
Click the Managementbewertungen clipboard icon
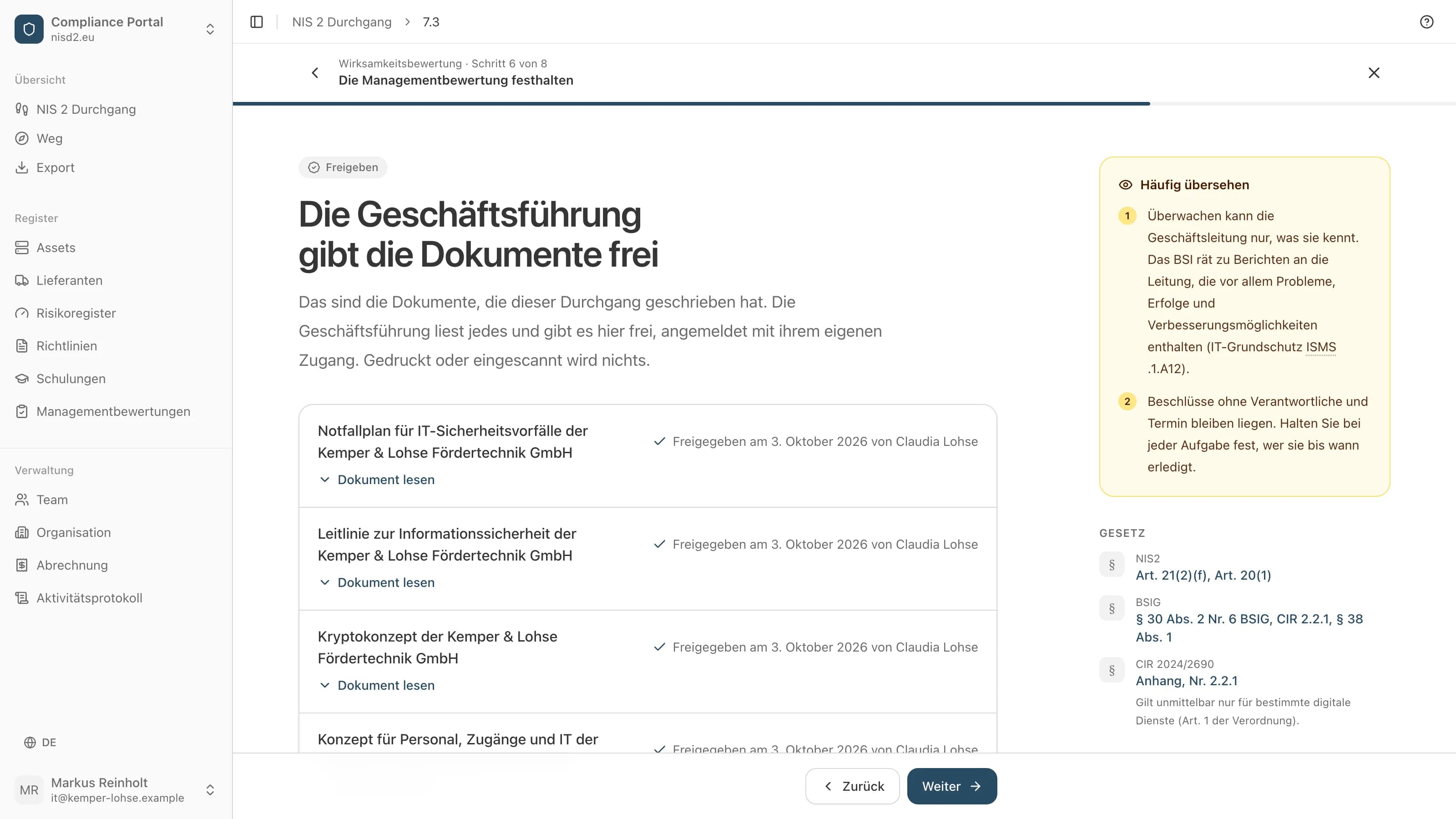(x=21, y=411)
